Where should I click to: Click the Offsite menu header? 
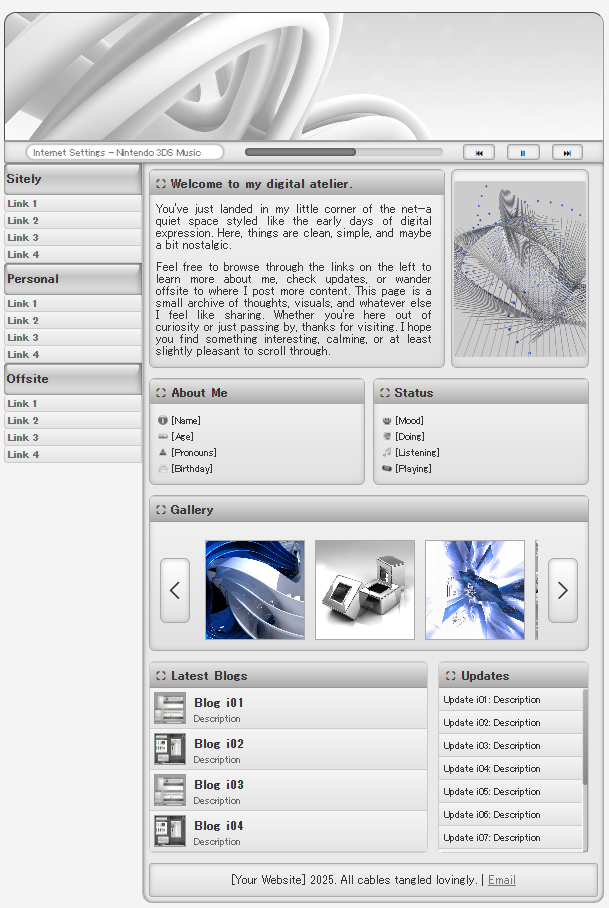72,379
